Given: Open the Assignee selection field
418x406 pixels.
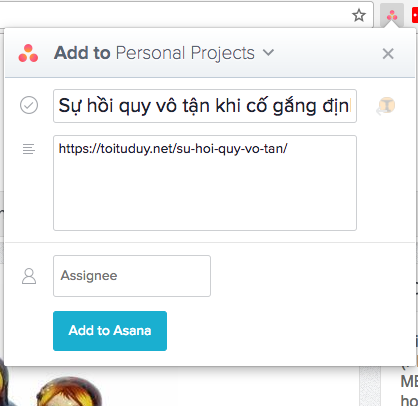Looking at the screenshot, I should click(132, 276).
